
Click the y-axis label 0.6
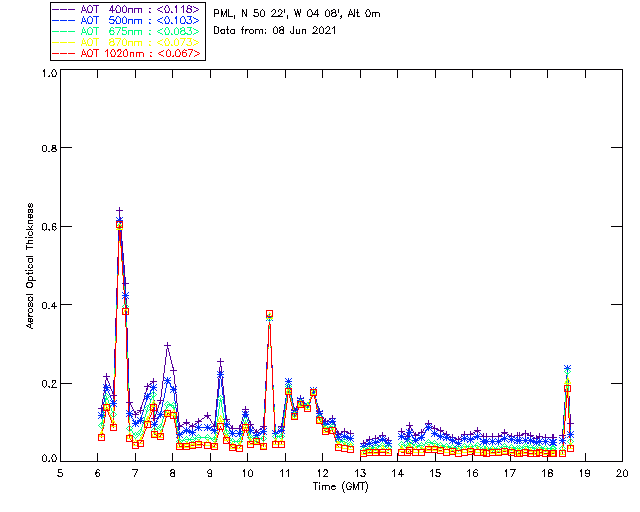49,227
